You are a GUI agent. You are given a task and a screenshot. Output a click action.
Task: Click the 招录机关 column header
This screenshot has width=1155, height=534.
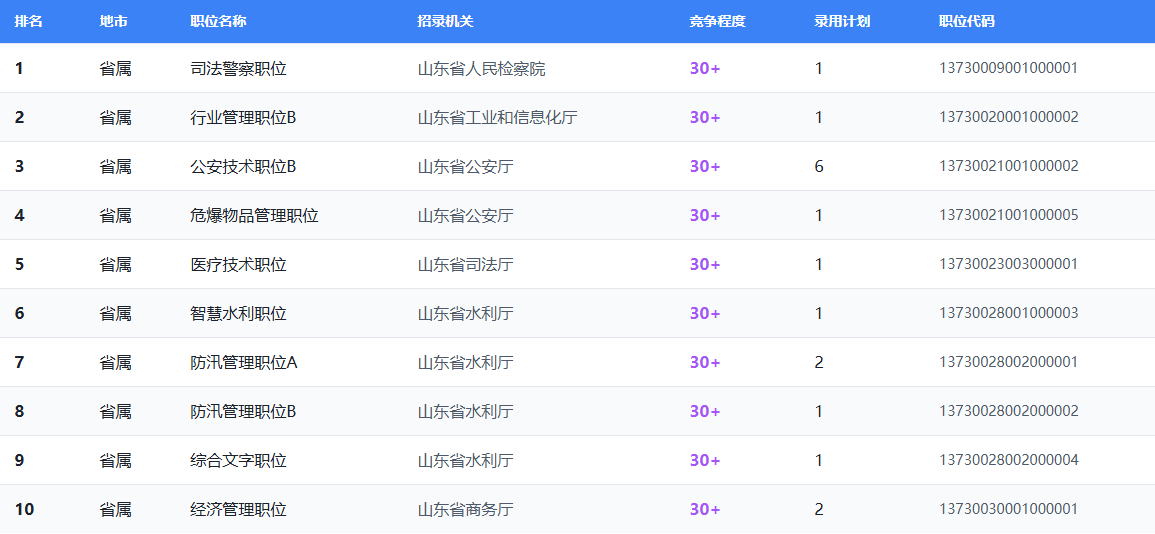click(x=445, y=21)
